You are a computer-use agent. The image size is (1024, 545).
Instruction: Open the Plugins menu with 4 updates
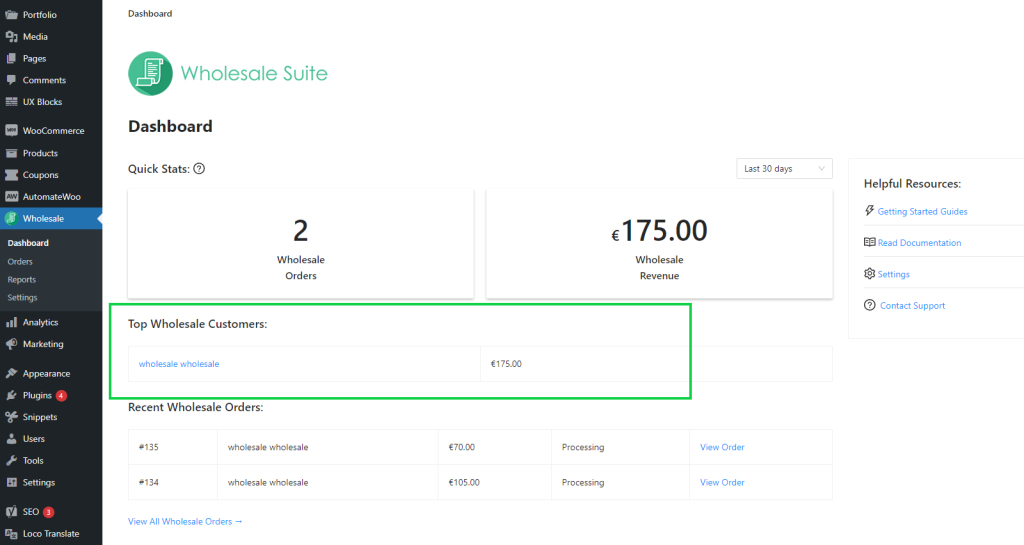coord(38,395)
